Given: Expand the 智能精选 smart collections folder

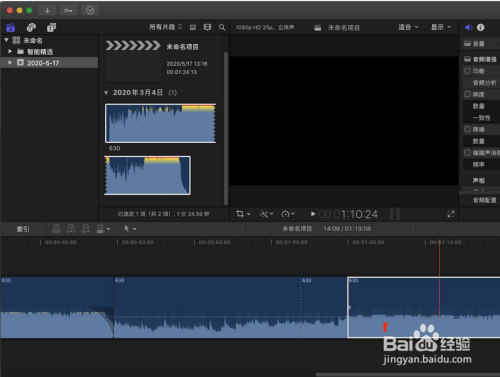Looking at the screenshot, I should 10,51.
